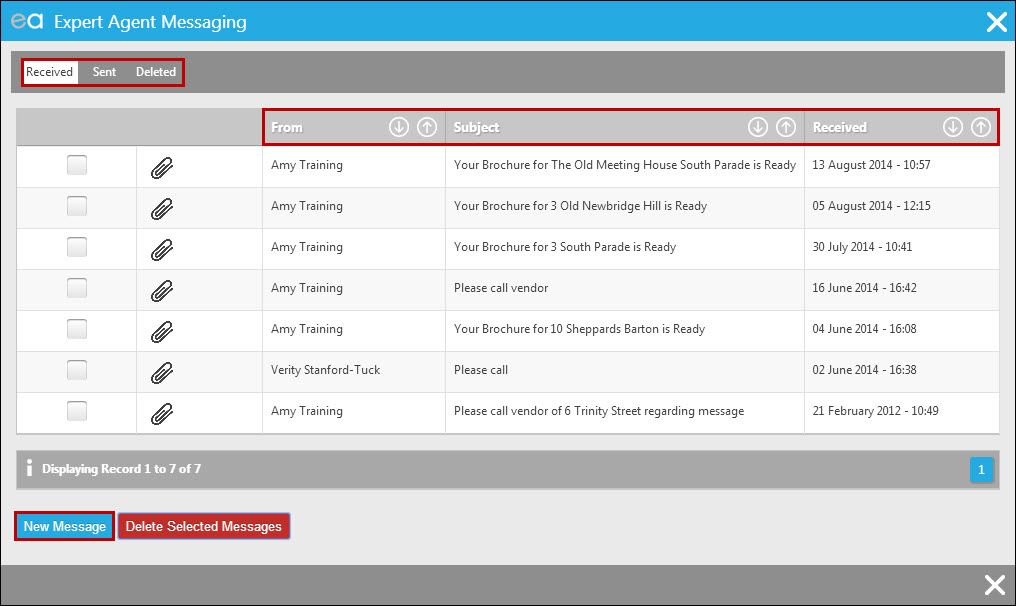
Task: Click the New Message button
Action: pyautogui.click(x=63, y=525)
